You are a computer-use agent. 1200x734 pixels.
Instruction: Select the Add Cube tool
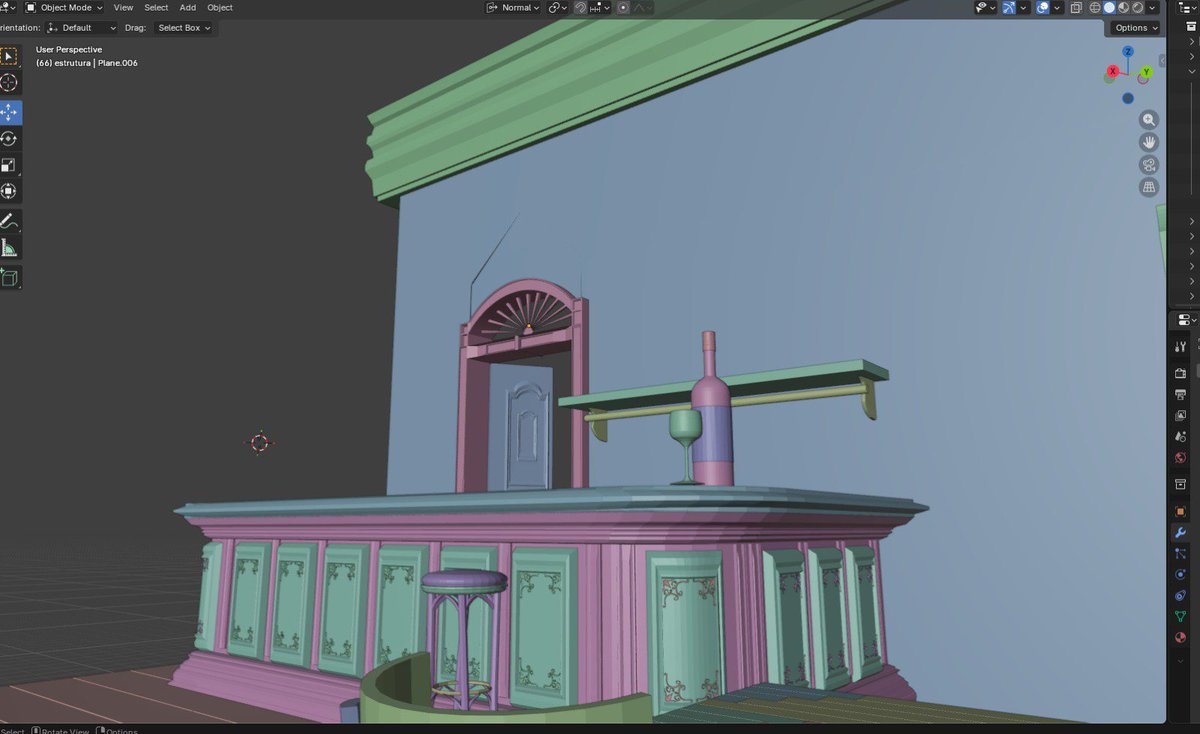click(8, 277)
